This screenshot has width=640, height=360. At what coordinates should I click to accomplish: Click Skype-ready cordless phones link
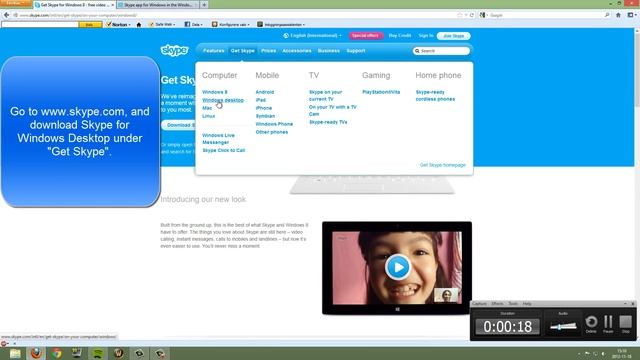pyautogui.click(x=435, y=96)
